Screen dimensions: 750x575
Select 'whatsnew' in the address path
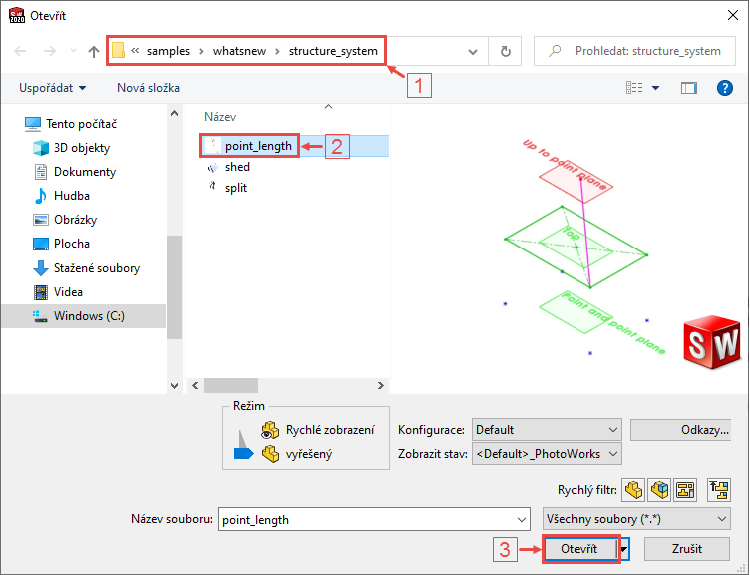pos(239,51)
